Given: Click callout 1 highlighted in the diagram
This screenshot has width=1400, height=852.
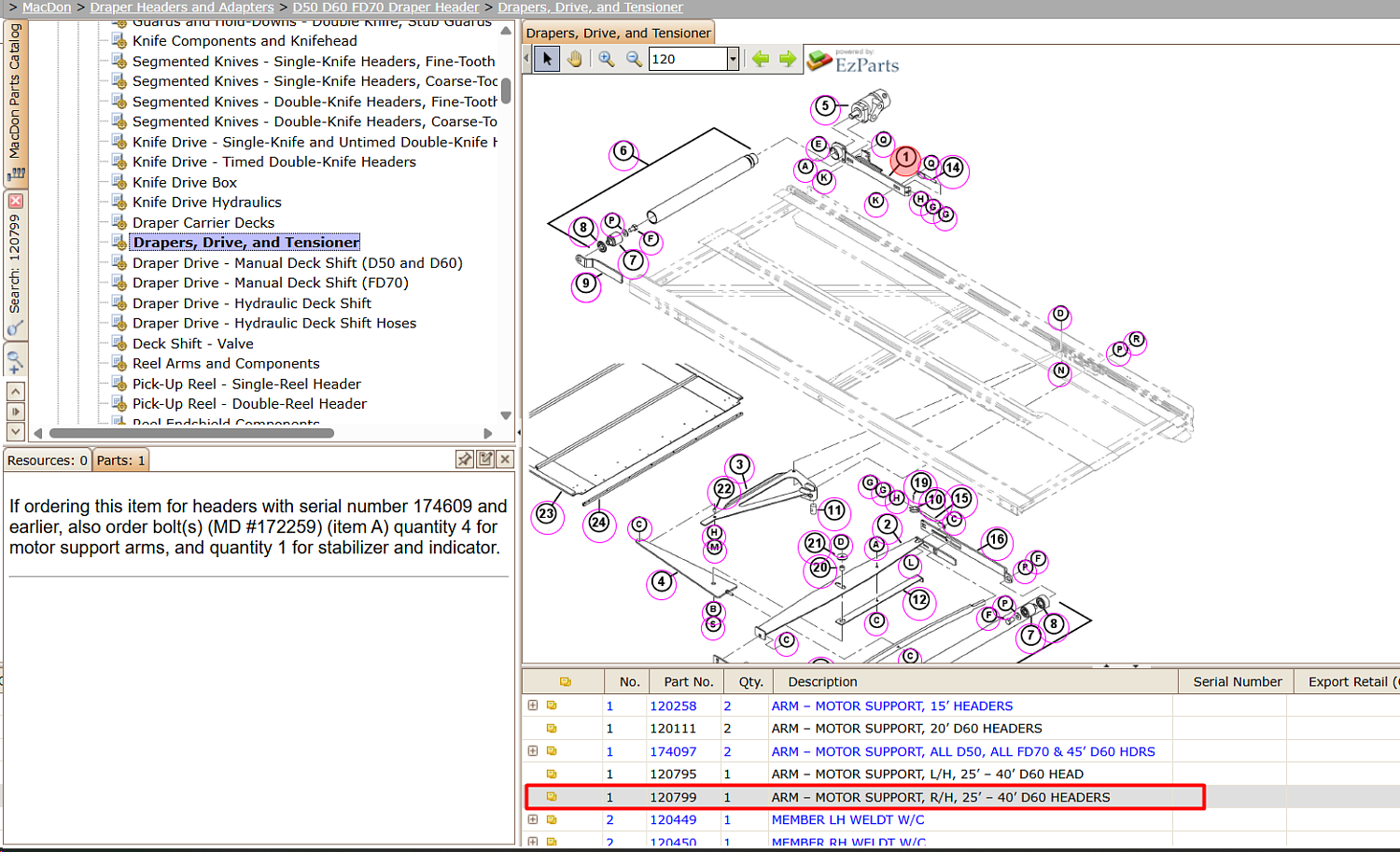Looking at the screenshot, I should [x=905, y=159].
